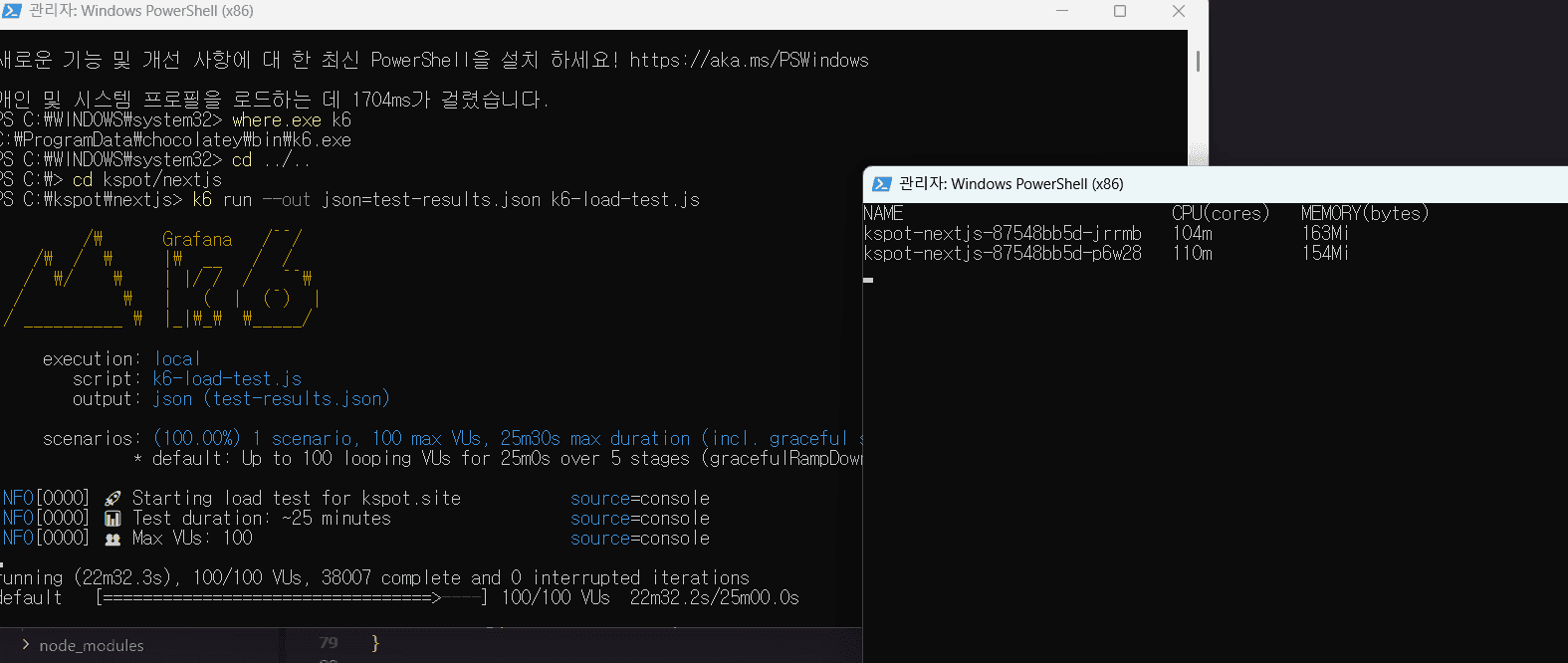The height and width of the screenshot is (663, 1568).
Task: Click the main PowerShell vertical scrollbar thumb
Action: 1197,61
